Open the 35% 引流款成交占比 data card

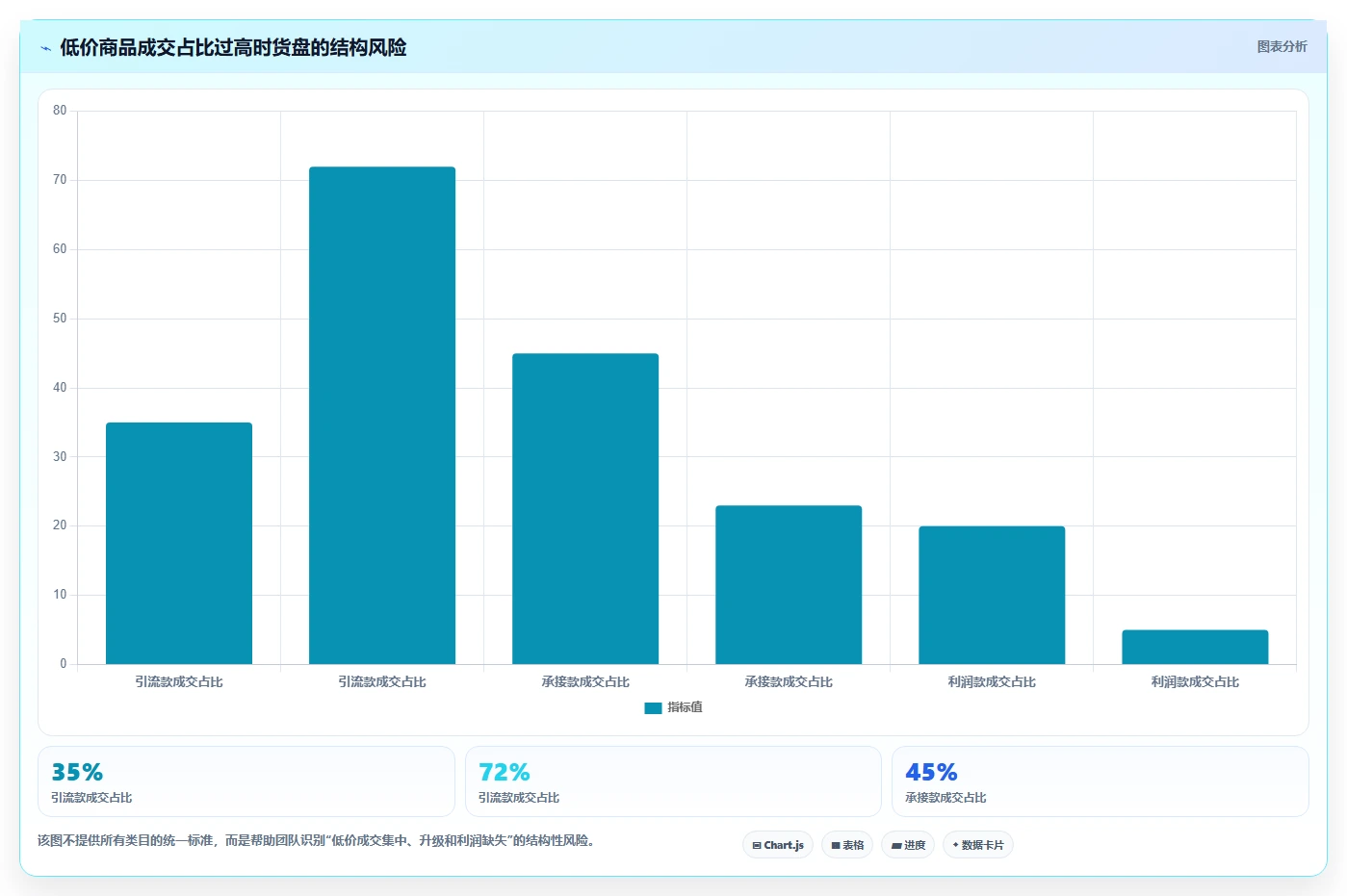pos(246,781)
